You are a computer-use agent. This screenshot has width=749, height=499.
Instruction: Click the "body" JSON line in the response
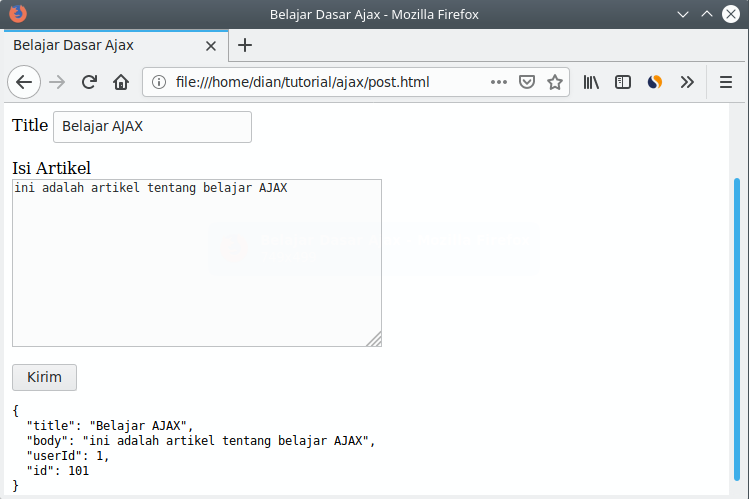[201, 441]
